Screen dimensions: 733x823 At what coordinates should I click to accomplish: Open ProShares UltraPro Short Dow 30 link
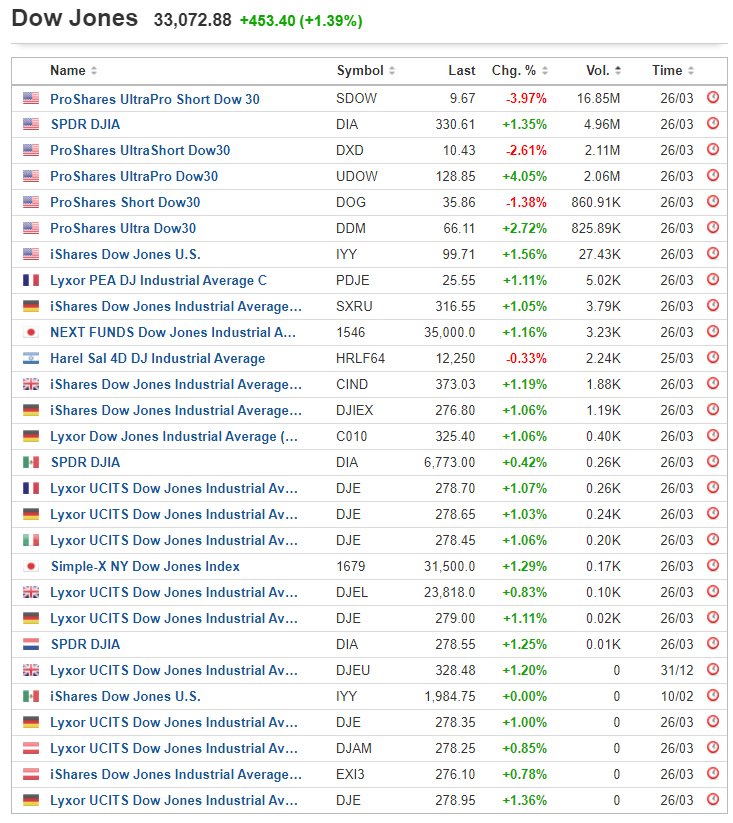point(155,99)
